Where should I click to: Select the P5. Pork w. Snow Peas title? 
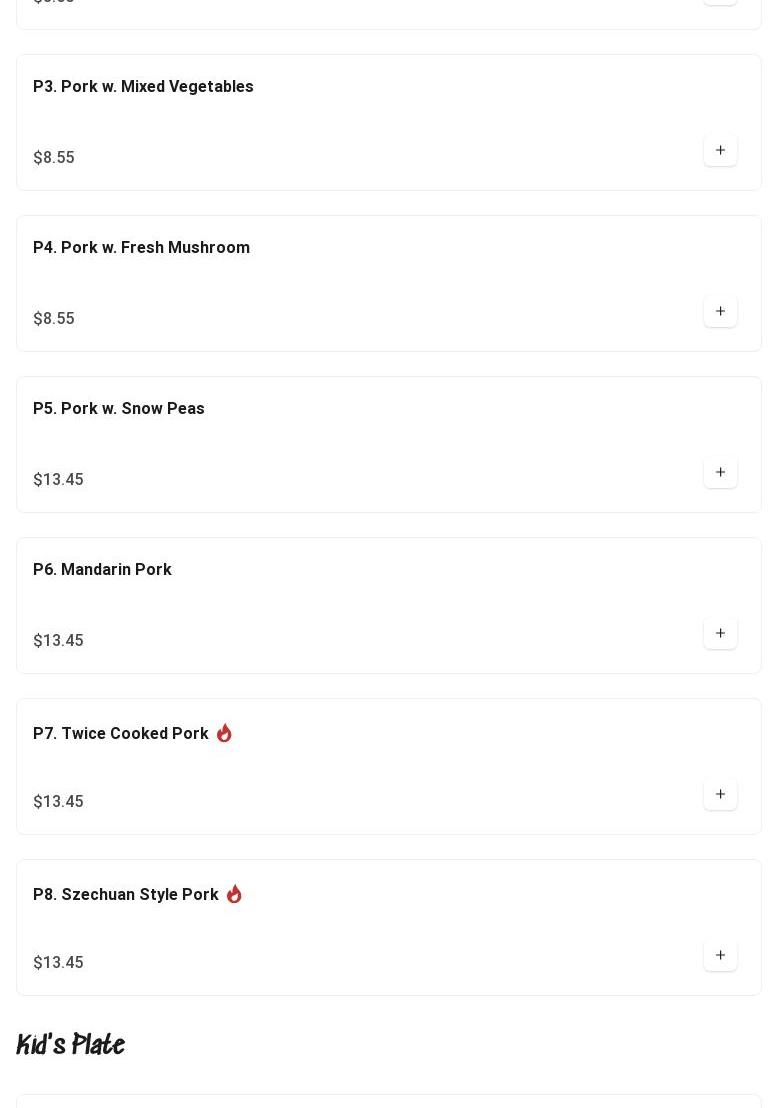pyautogui.click(x=119, y=408)
